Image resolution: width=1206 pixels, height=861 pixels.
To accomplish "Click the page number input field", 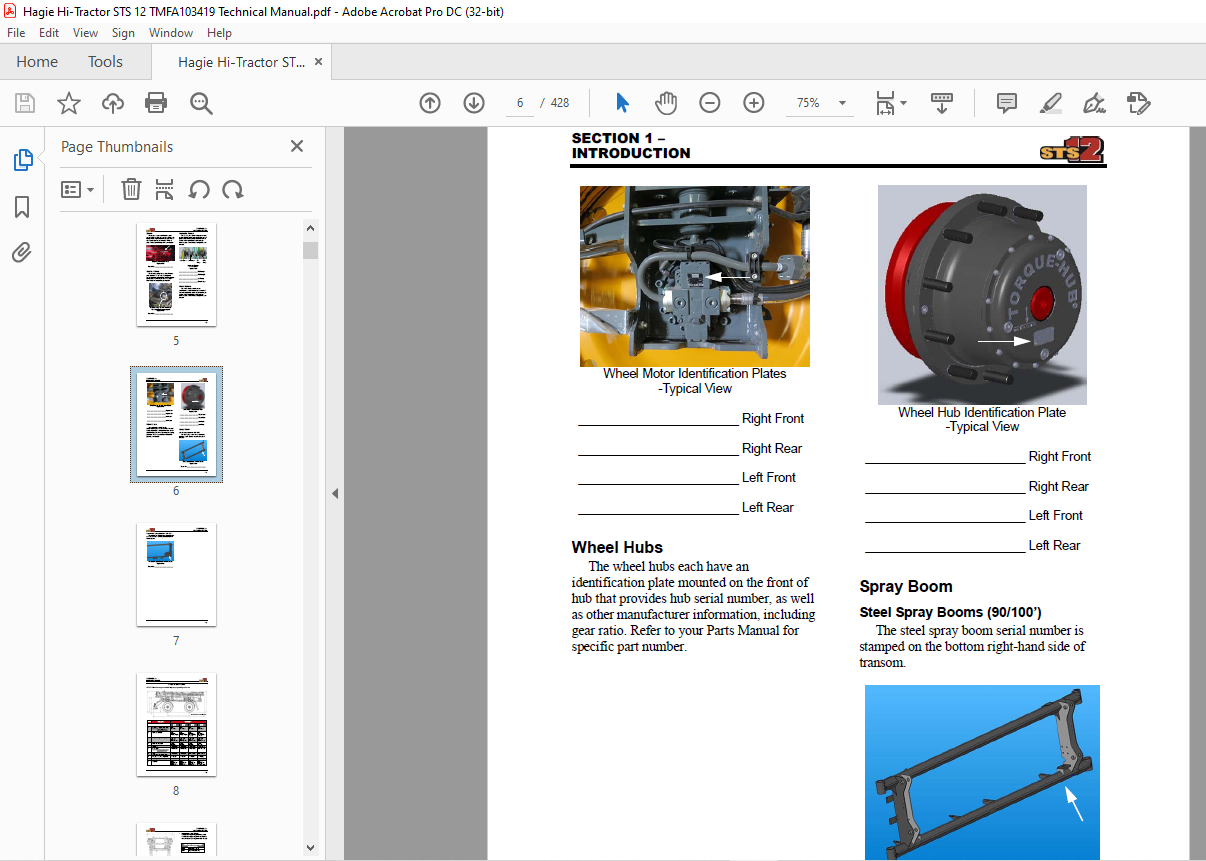I will point(520,103).
